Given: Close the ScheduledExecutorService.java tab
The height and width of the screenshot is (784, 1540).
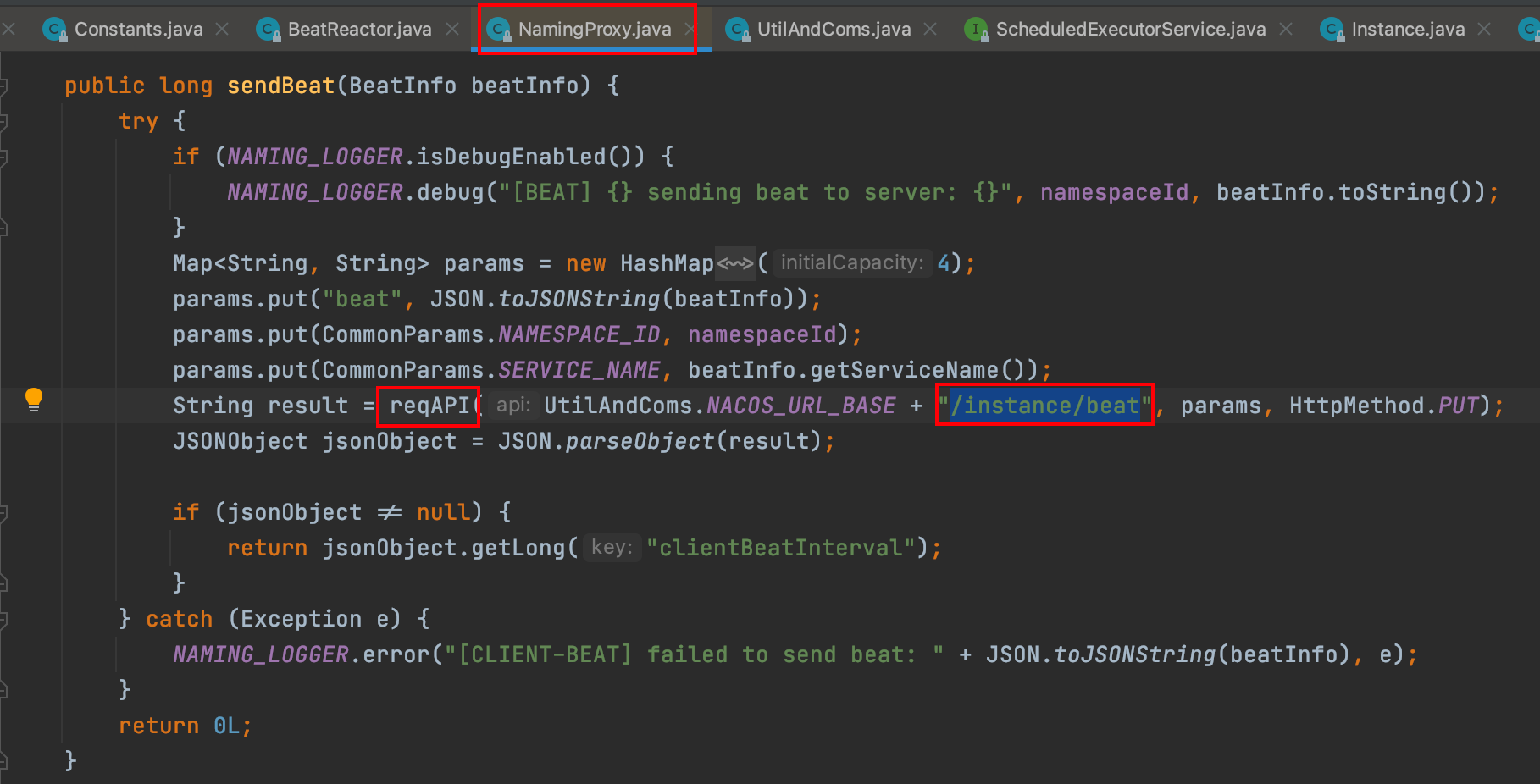Looking at the screenshot, I should [1286, 30].
